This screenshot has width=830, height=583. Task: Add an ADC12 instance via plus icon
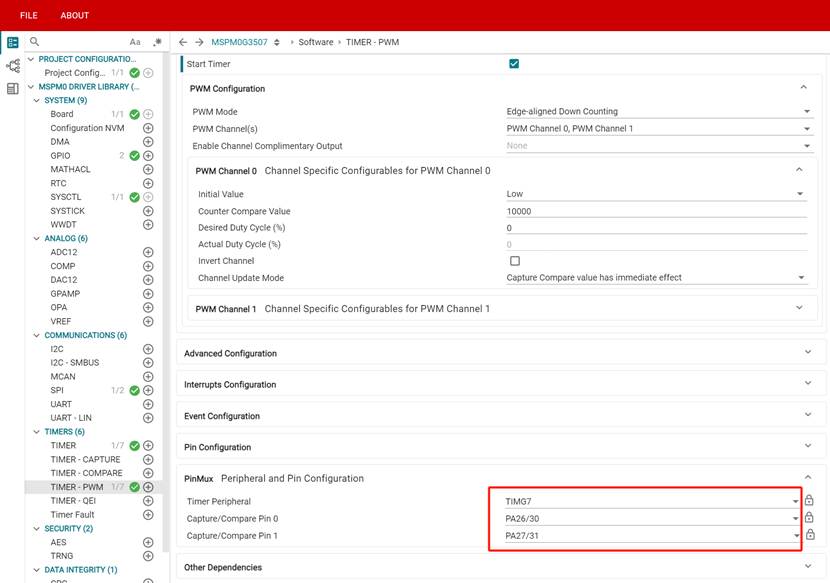click(148, 252)
